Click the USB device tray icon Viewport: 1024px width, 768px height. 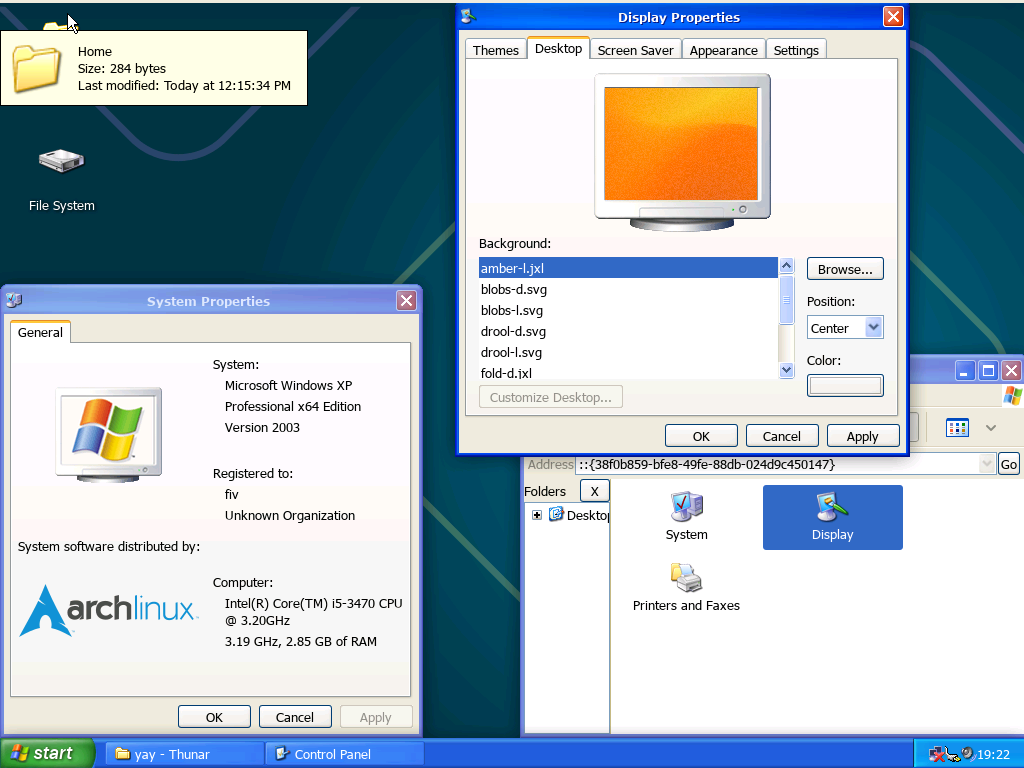(x=953, y=755)
